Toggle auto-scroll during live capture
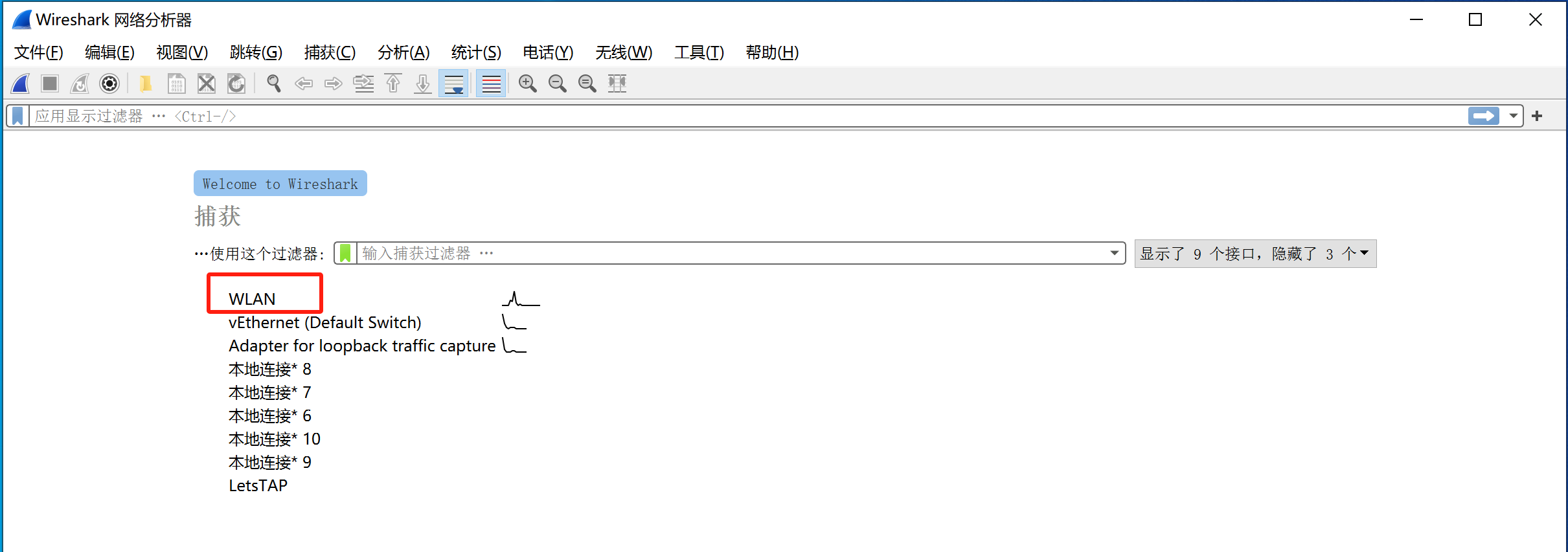This screenshot has height=552, width=1568. (454, 83)
